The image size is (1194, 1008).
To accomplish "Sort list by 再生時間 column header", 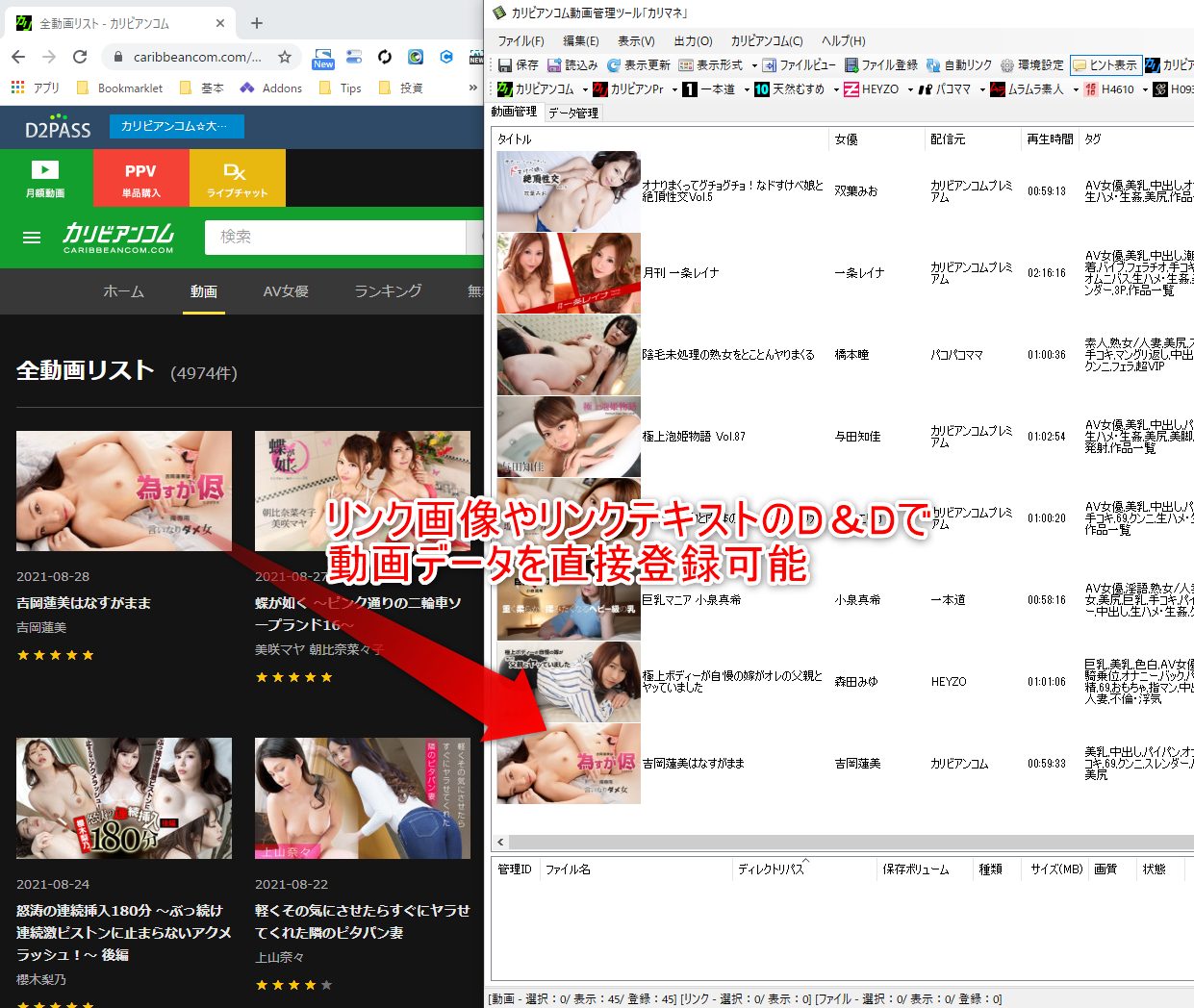I will (1050, 139).
